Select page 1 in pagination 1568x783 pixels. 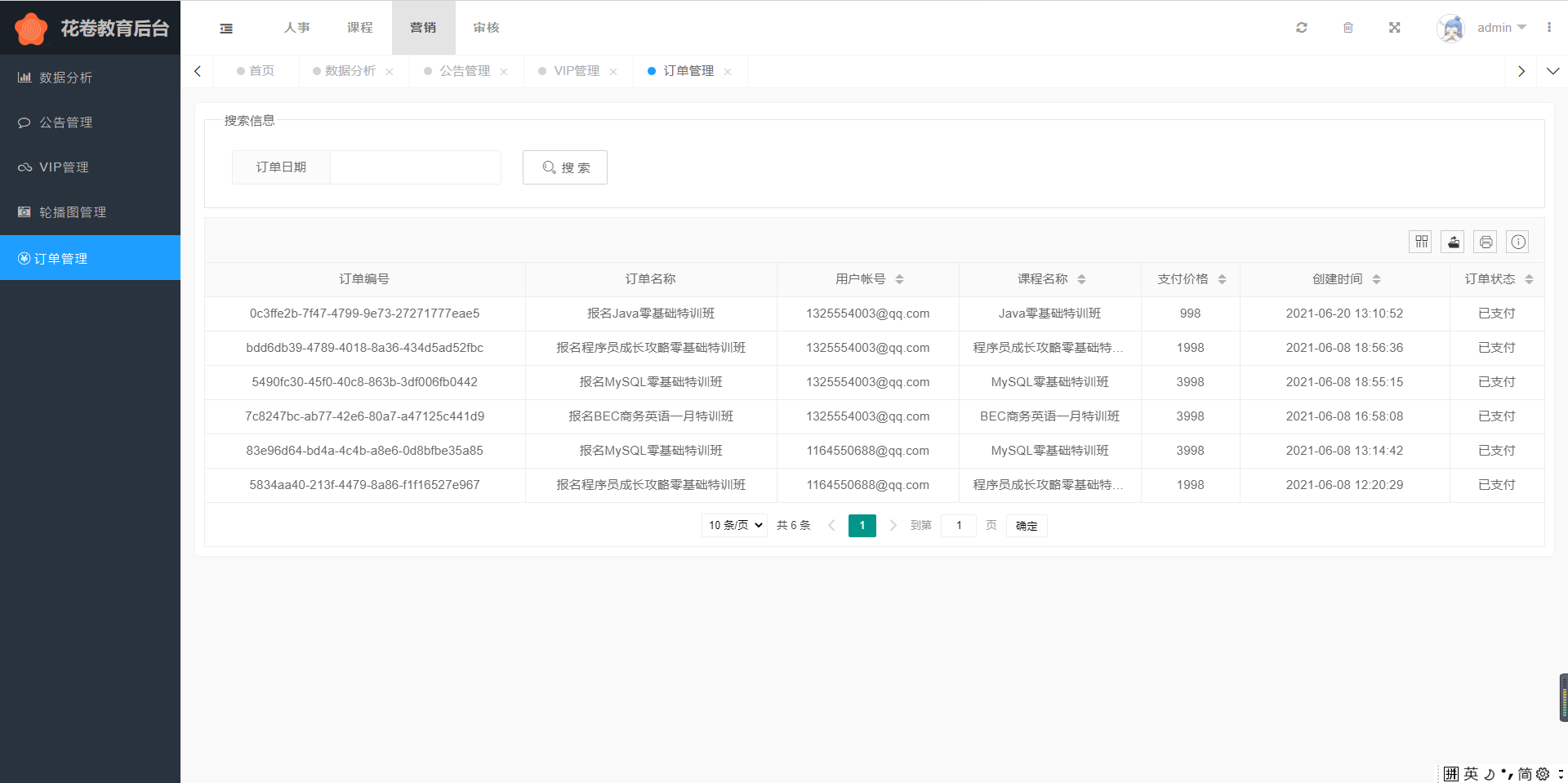862,526
